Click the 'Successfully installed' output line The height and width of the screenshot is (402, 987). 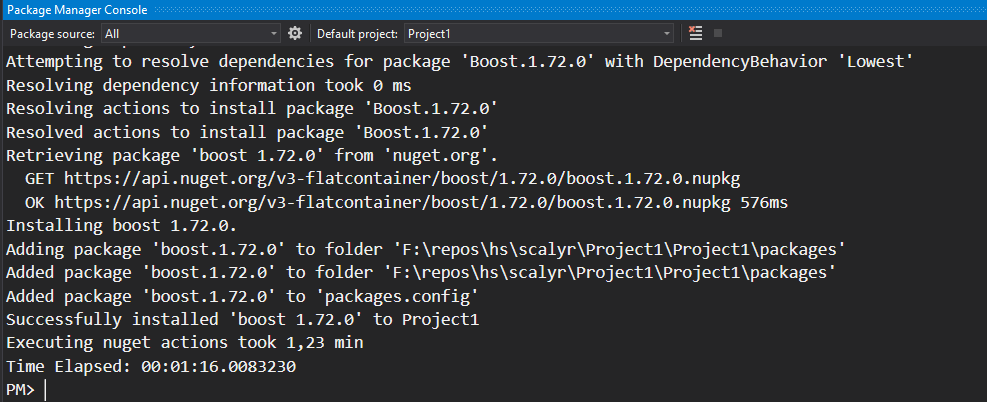[x=243, y=320]
